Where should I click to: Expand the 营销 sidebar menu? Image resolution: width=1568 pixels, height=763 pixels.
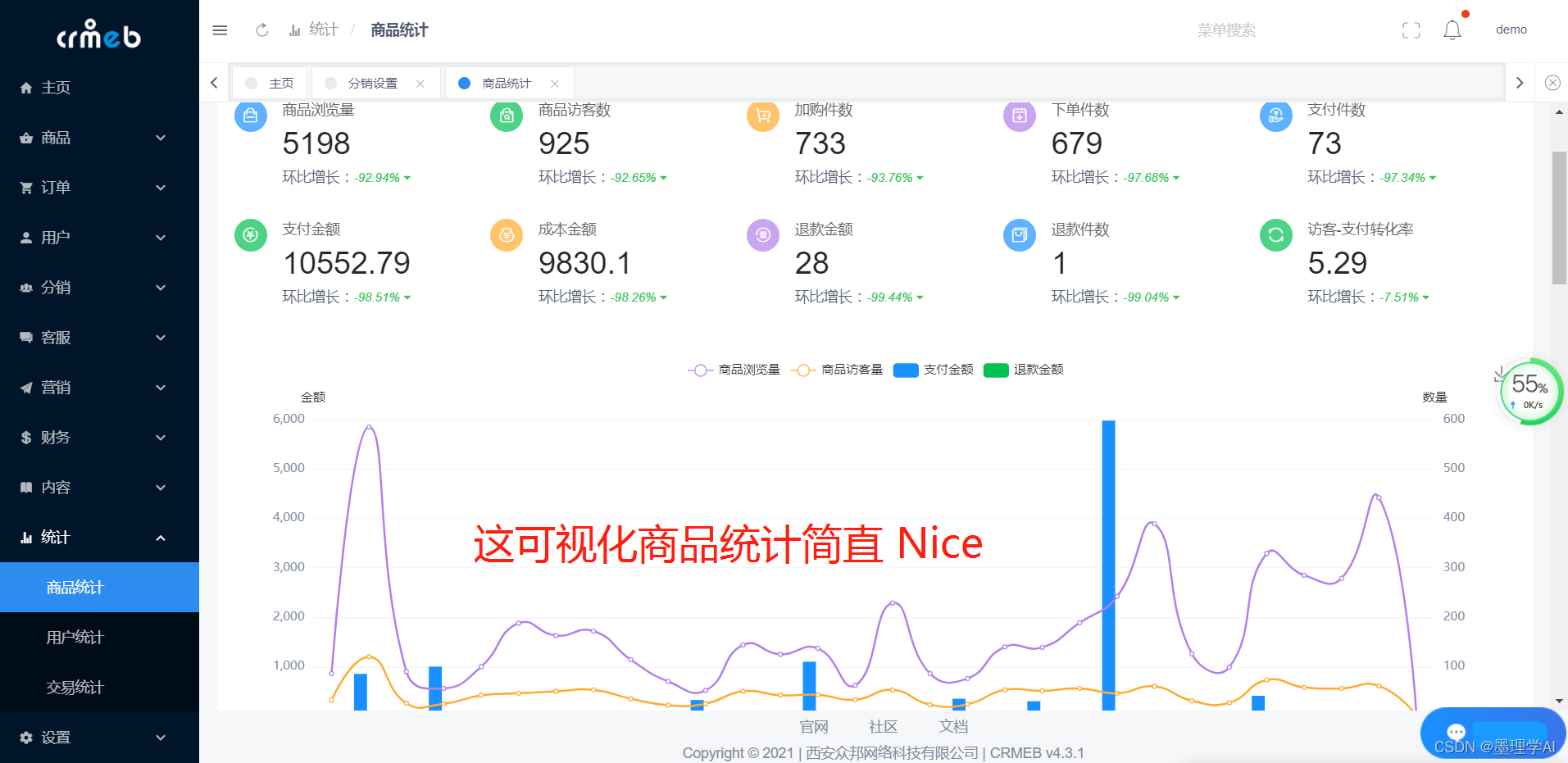click(x=99, y=388)
